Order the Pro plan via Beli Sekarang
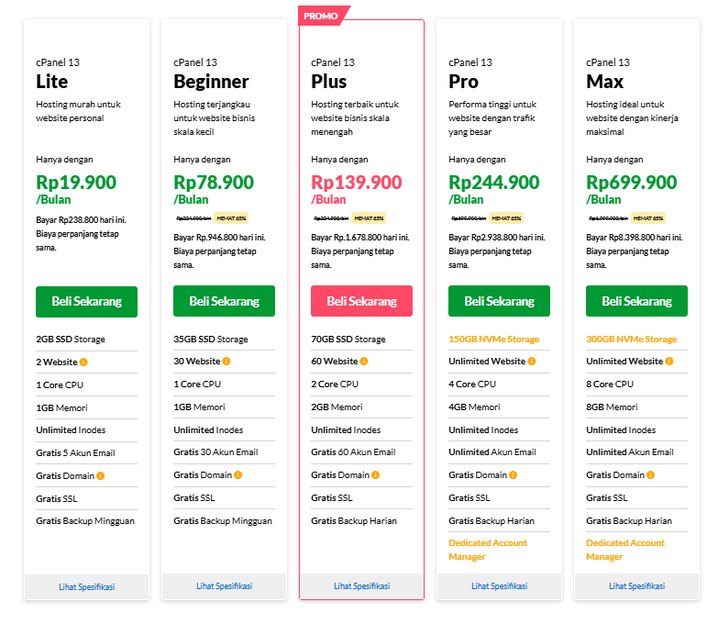 499,301
